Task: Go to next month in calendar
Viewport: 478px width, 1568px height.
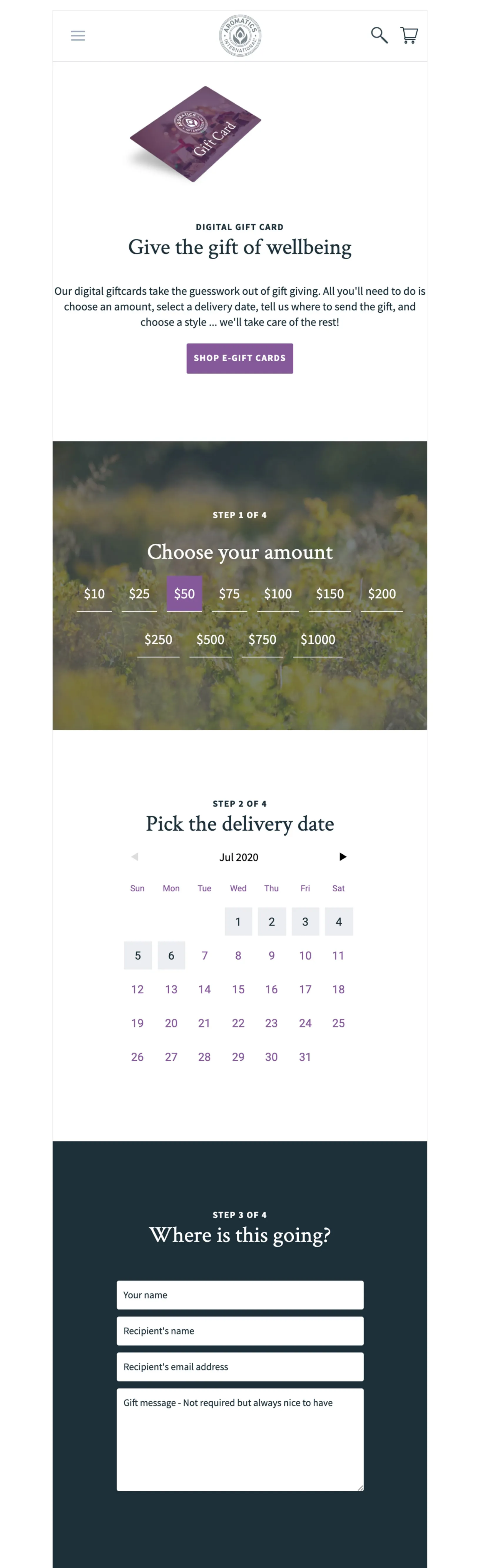Action: pyautogui.click(x=343, y=857)
